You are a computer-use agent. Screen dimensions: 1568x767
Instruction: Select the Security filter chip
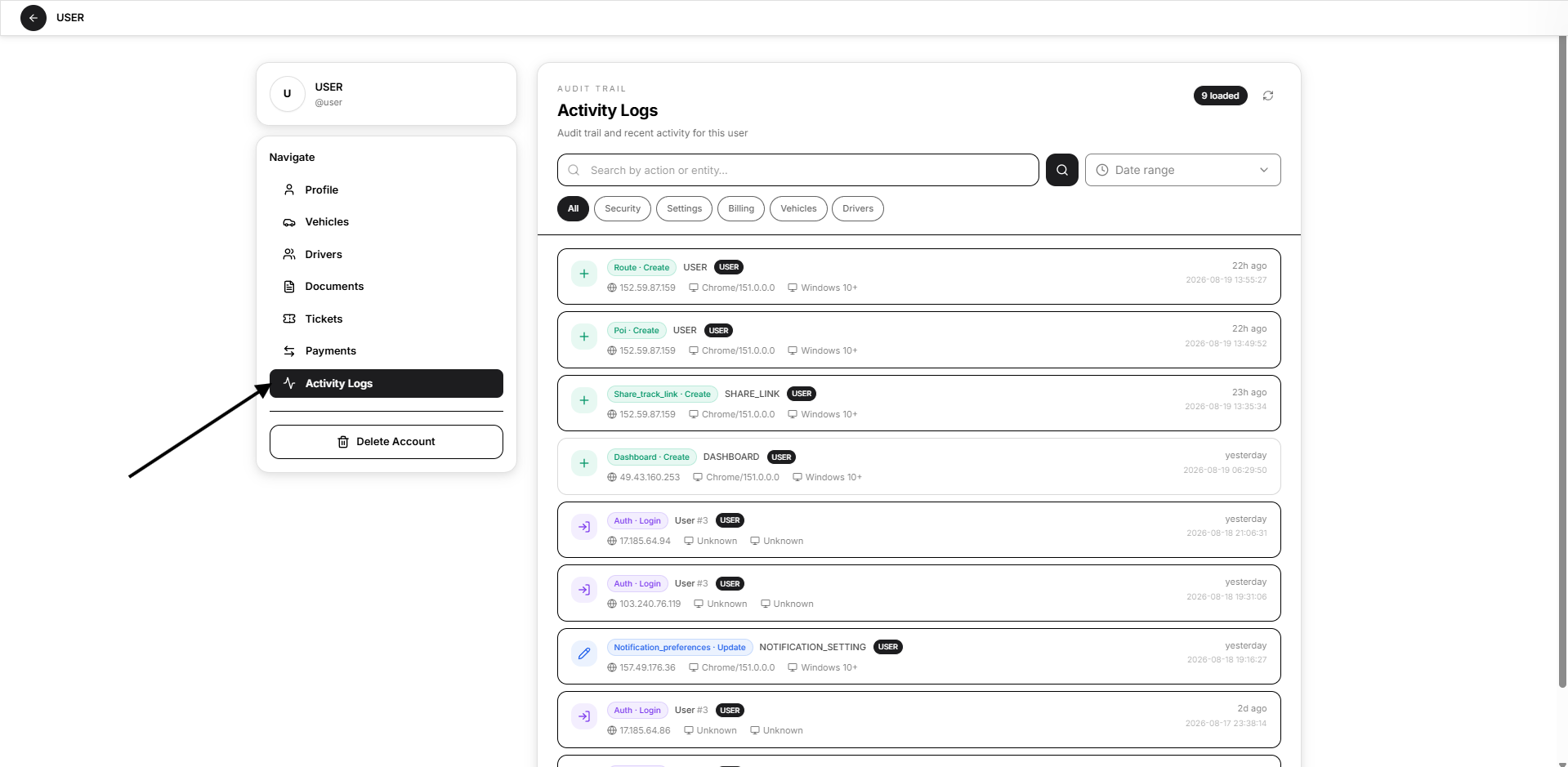[623, 208]
